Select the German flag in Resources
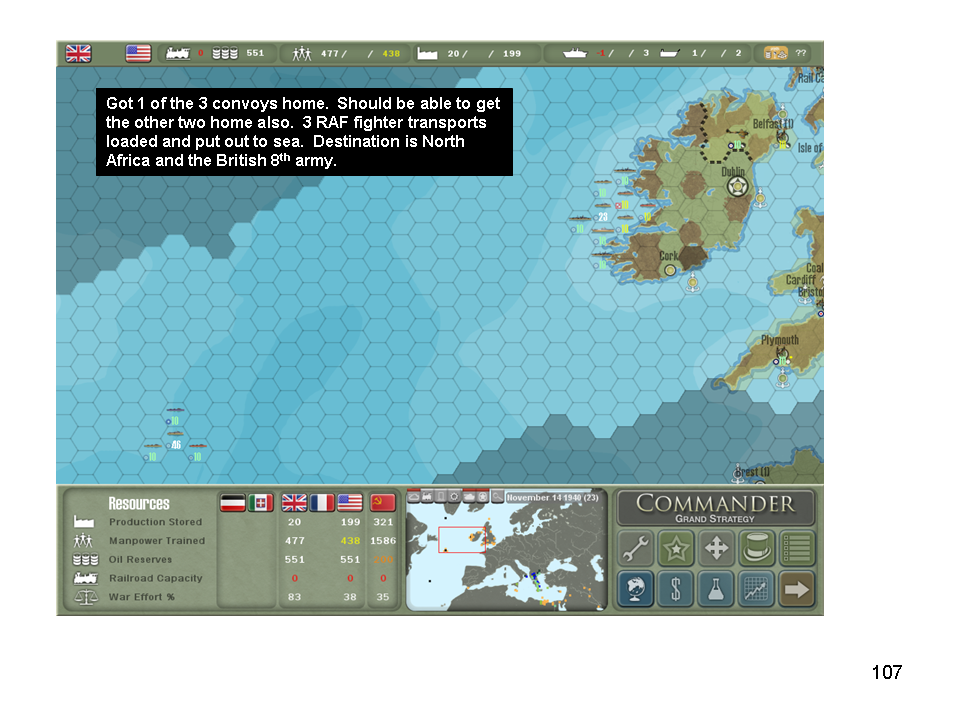960x720 pixels. (233, 502)
